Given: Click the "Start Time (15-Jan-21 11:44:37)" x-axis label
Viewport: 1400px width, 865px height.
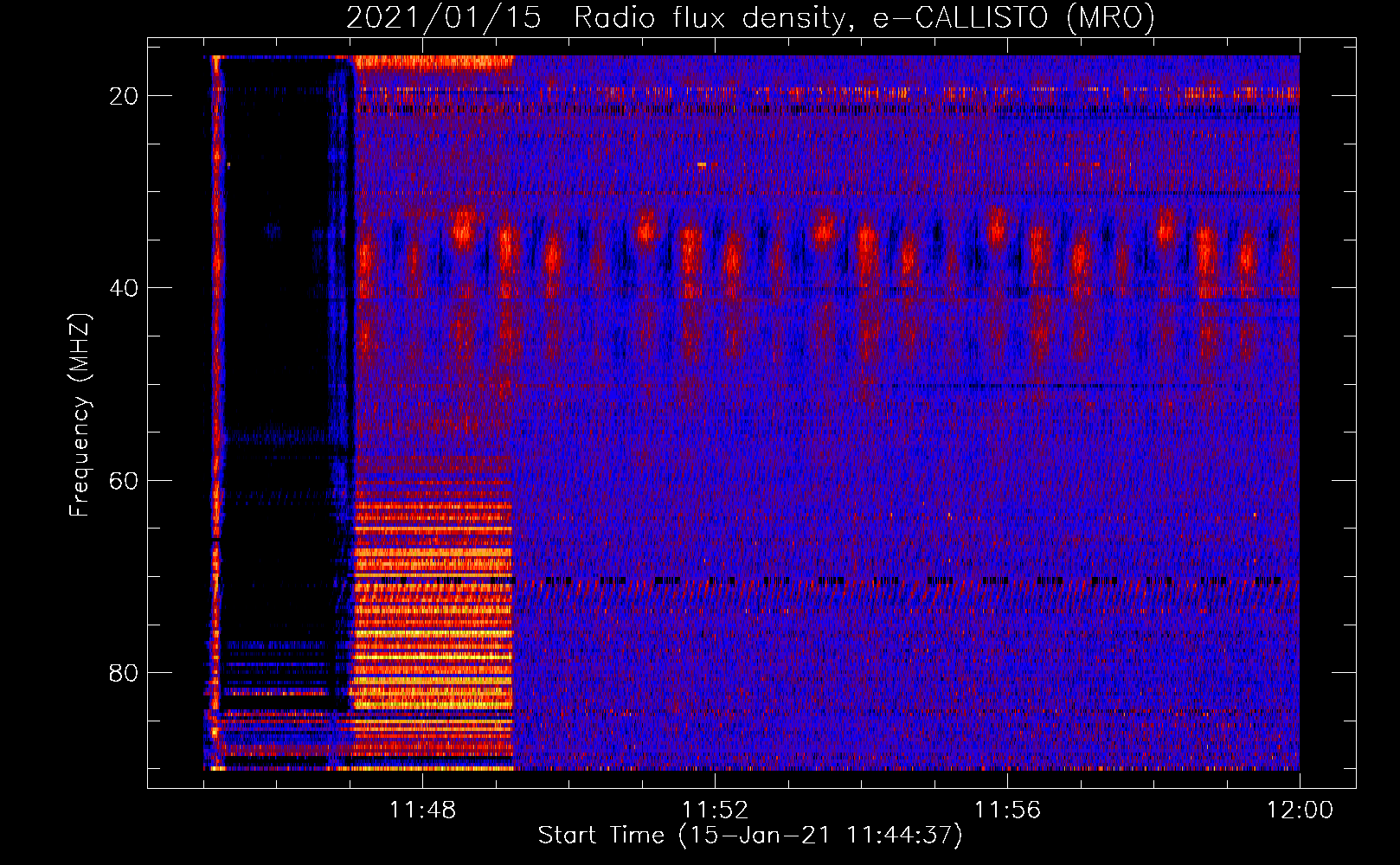Looking at the screenshot, I should coord(750,835).
